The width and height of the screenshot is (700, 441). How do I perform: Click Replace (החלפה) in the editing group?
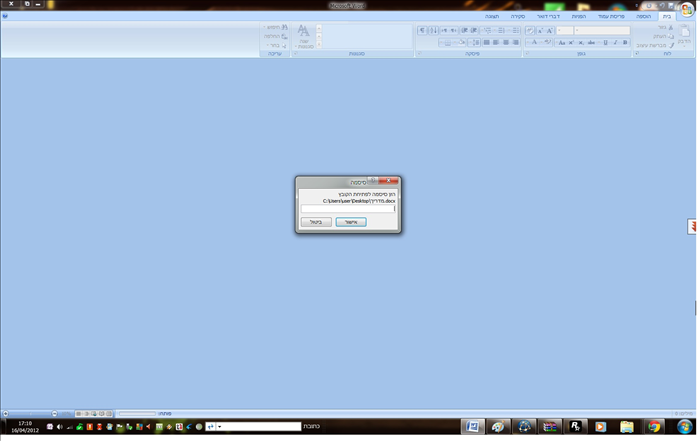tap(276, 36)
